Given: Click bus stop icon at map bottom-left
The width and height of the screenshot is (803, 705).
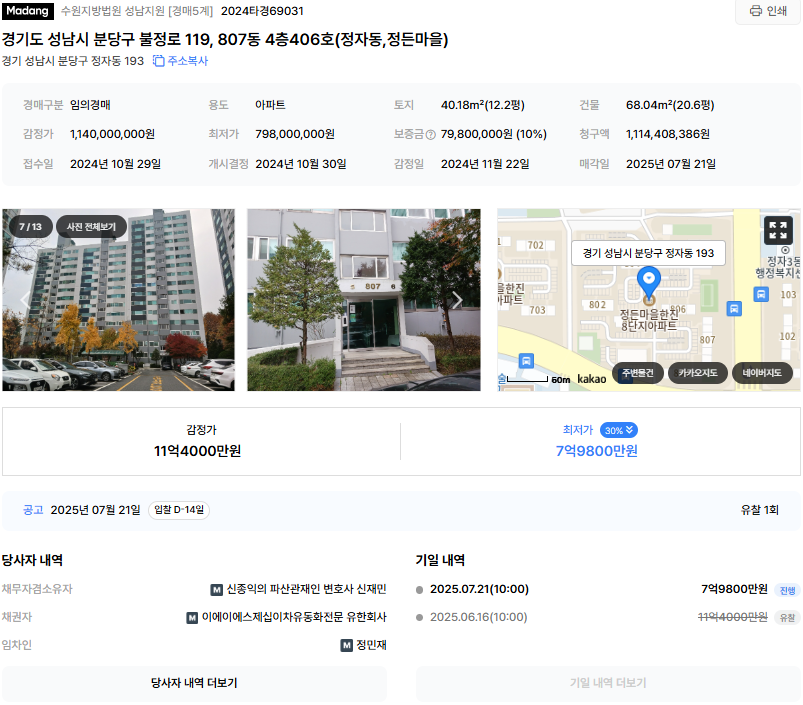Looking at the screenshot, I should (x=526, y=361).
